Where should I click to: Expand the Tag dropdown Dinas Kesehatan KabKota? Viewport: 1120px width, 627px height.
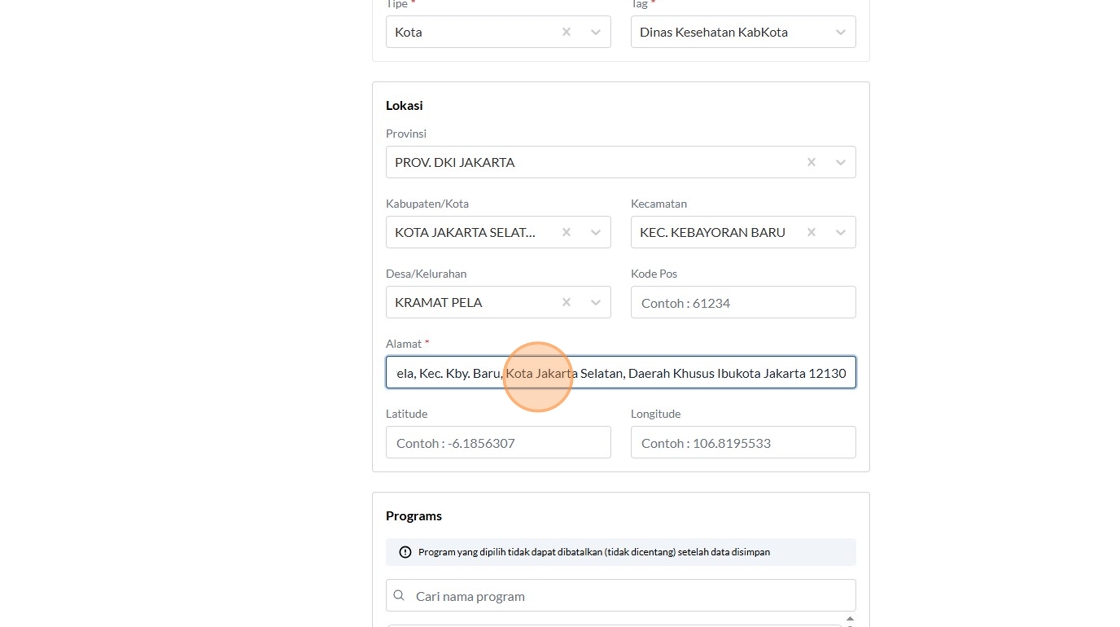click(841, 32)
